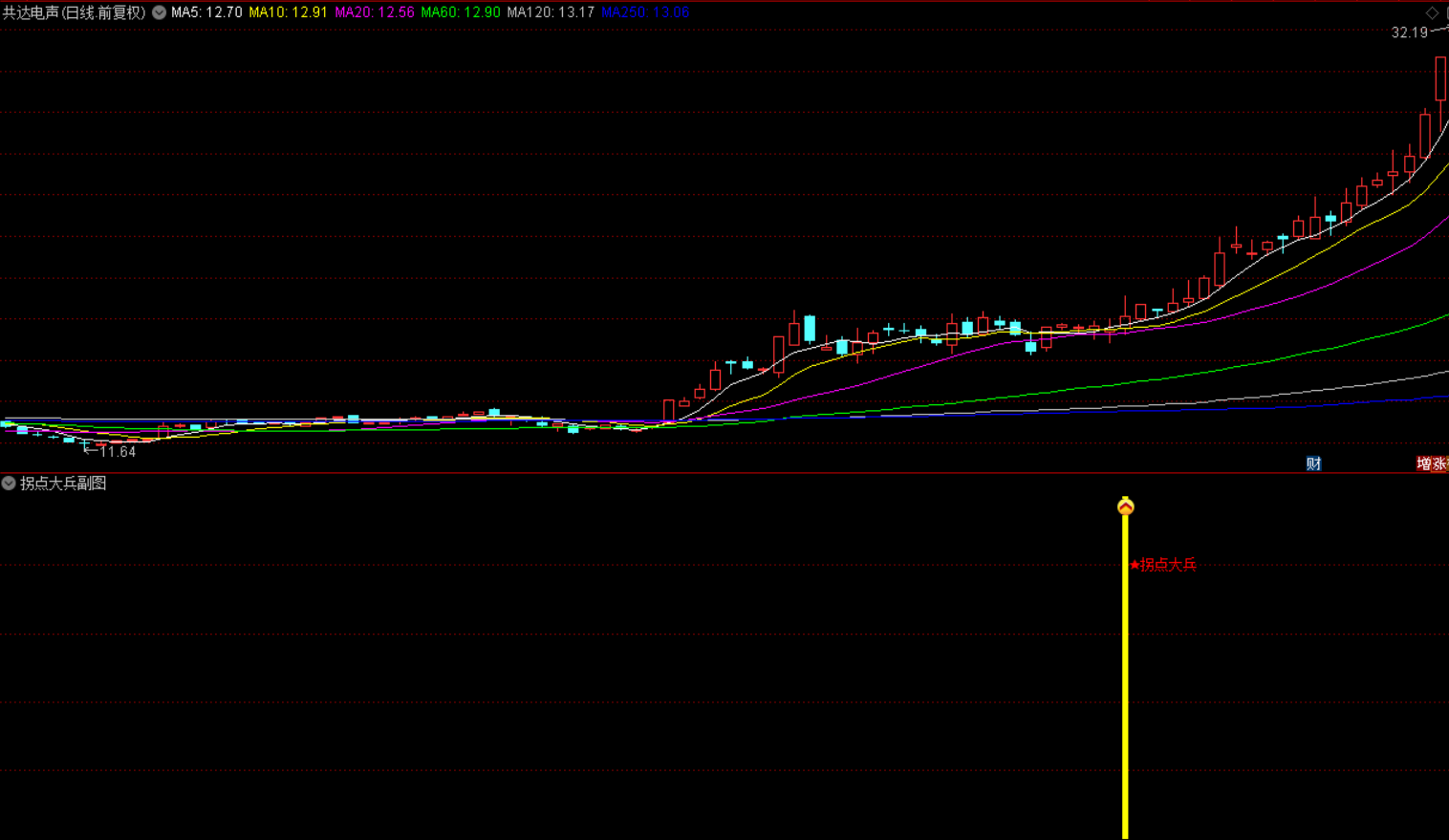Select the blue MA250 label
The height and width of the screenshot is (840, 1449).
[x=645, y=12]
